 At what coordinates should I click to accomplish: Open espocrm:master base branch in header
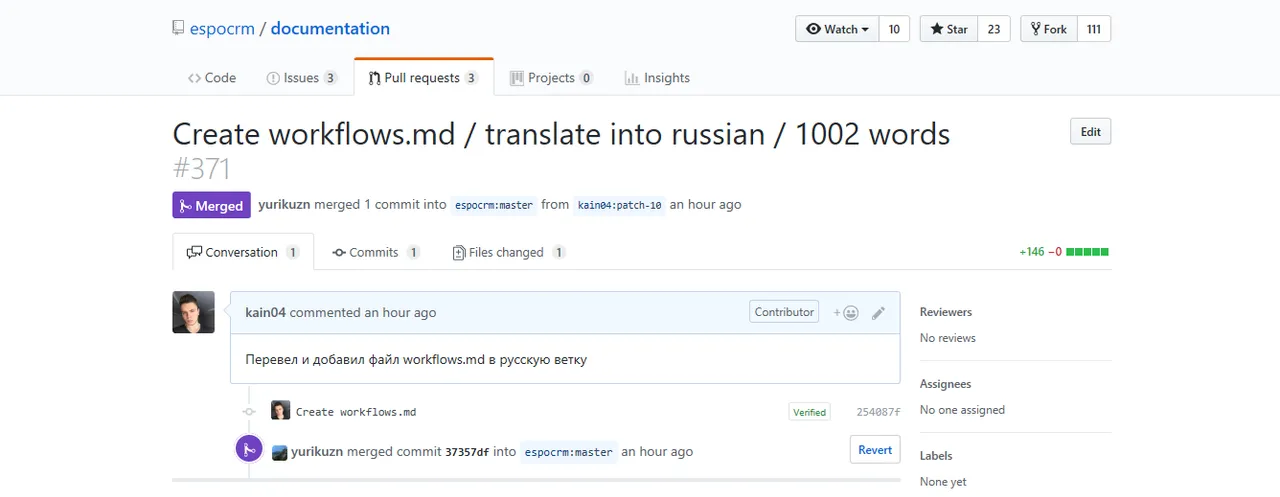point(494,205)
